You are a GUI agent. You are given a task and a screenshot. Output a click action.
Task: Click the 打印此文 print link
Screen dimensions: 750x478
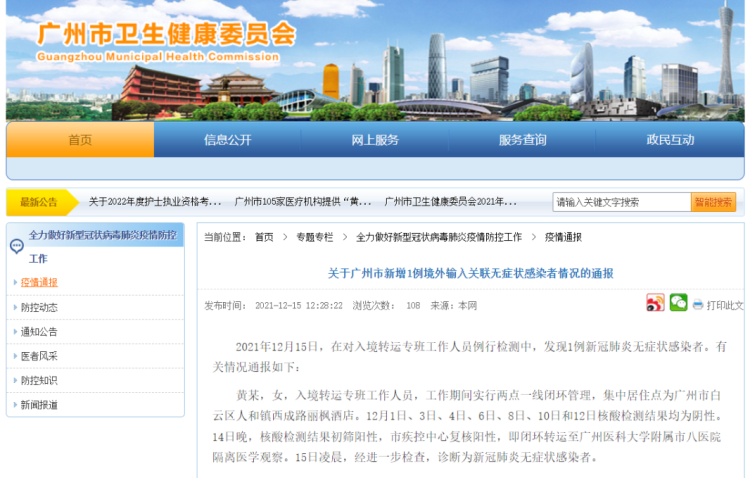coord(725,305)
